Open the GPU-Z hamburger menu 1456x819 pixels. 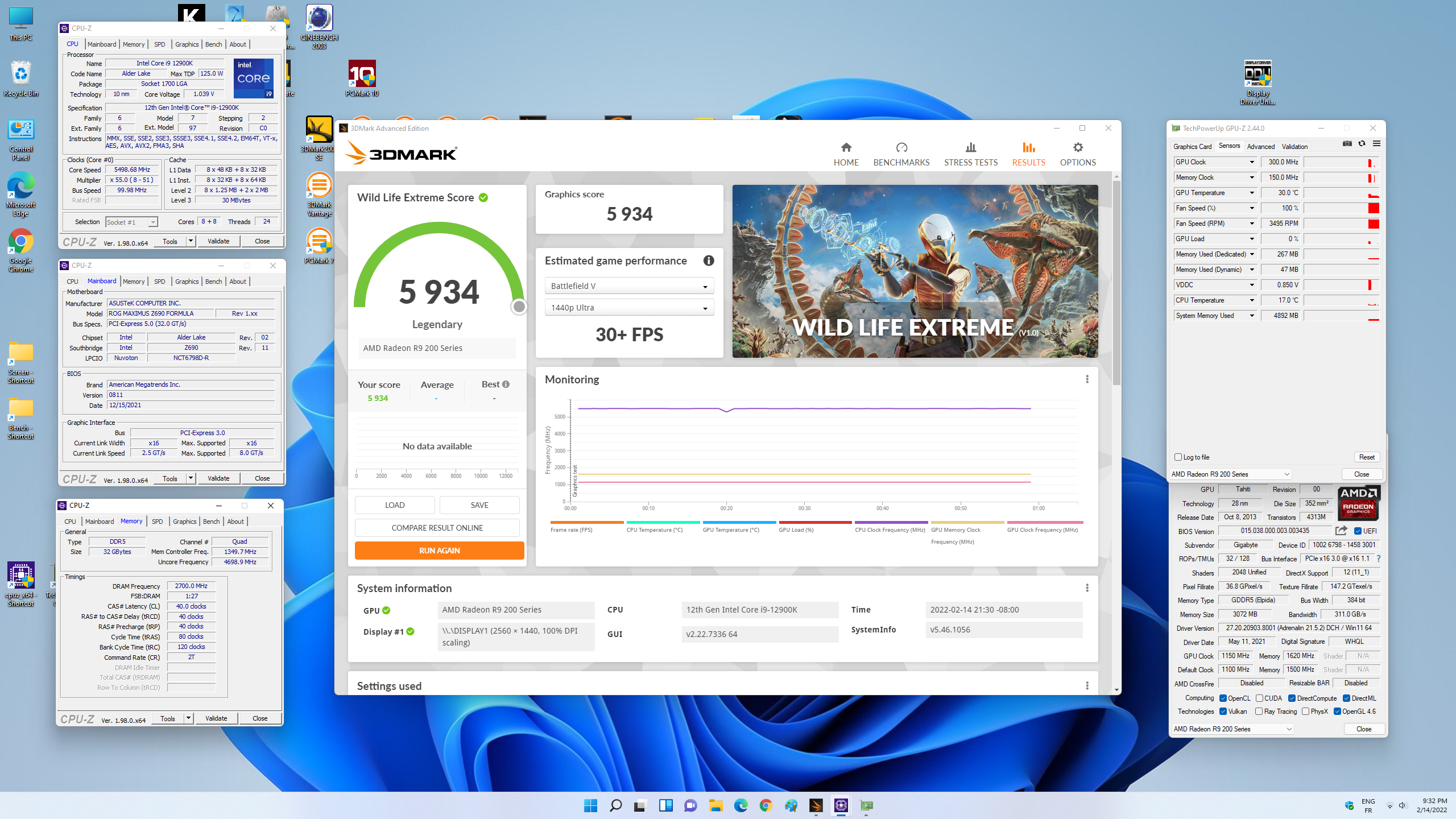(1376, 144)
